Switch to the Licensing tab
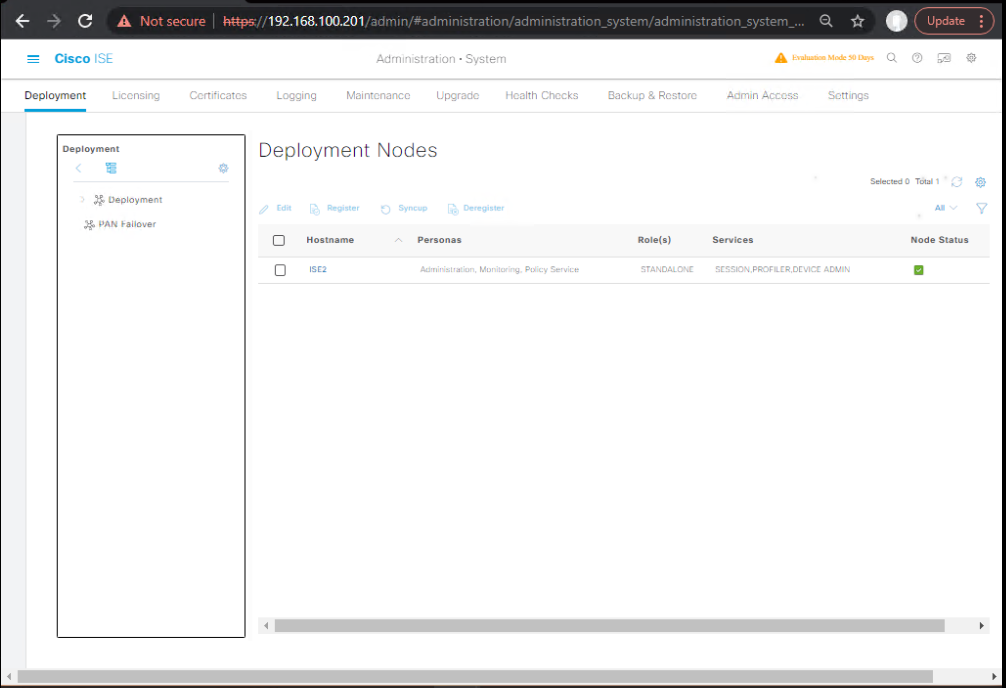 tap(136, 95)
